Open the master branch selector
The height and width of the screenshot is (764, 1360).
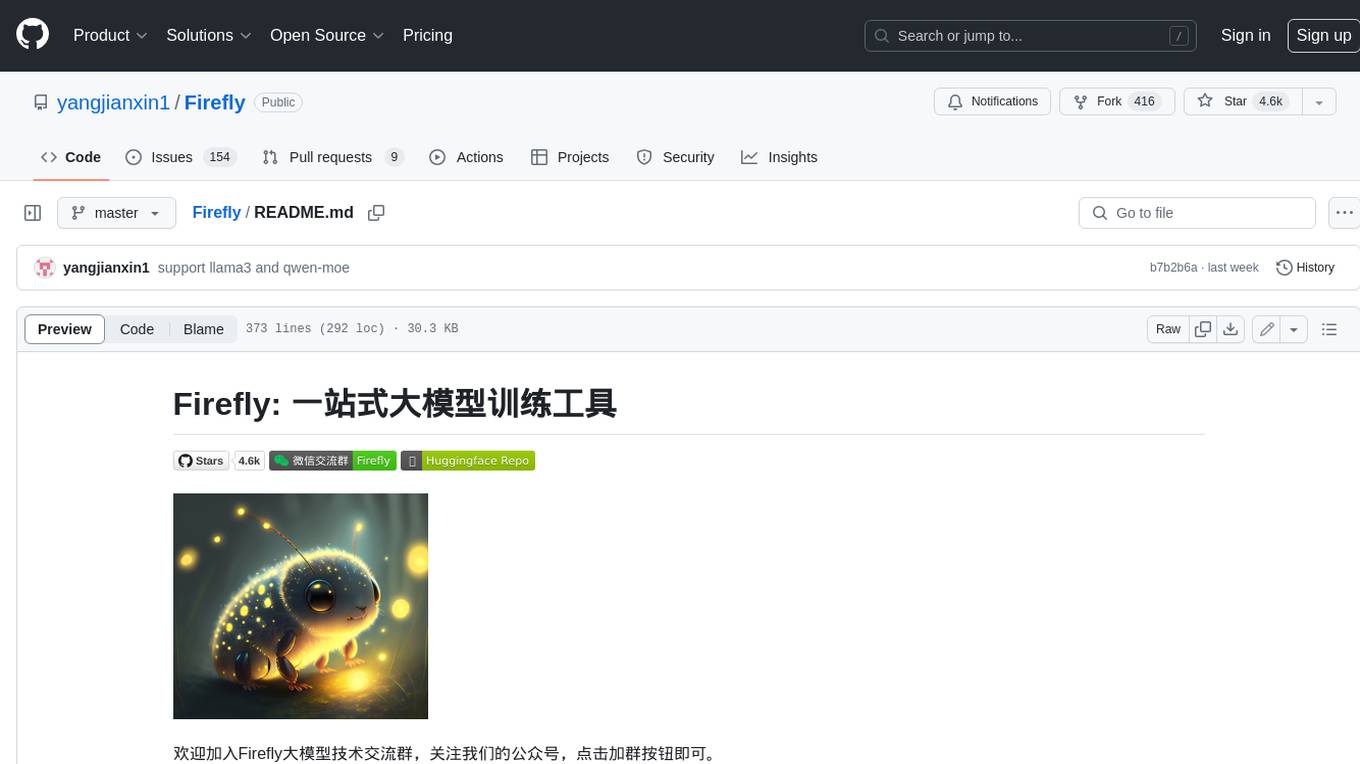tap(116, 213)
